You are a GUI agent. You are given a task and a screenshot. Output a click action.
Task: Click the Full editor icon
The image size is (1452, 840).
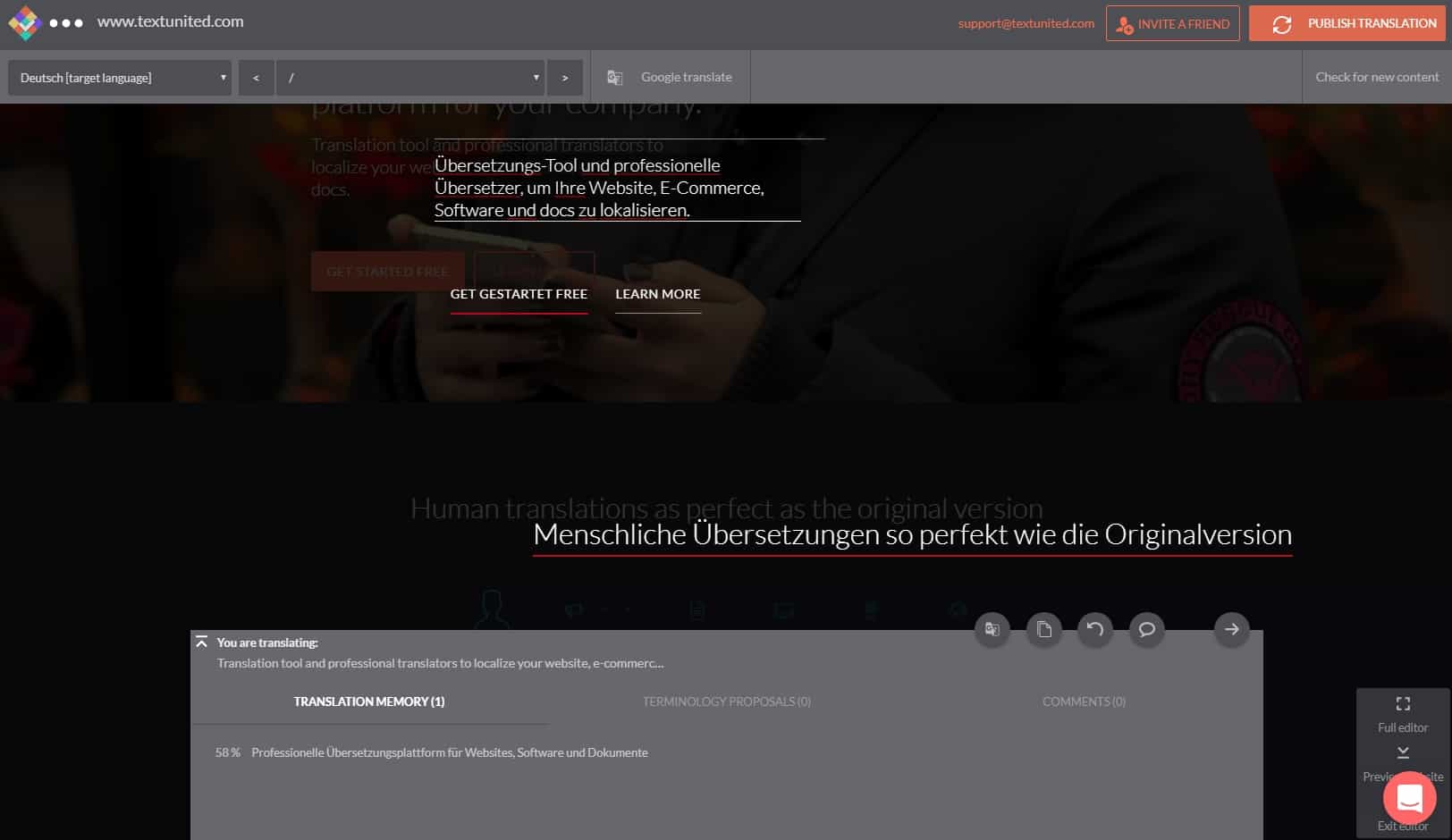pyautogui.click(x=1403, y=704)
